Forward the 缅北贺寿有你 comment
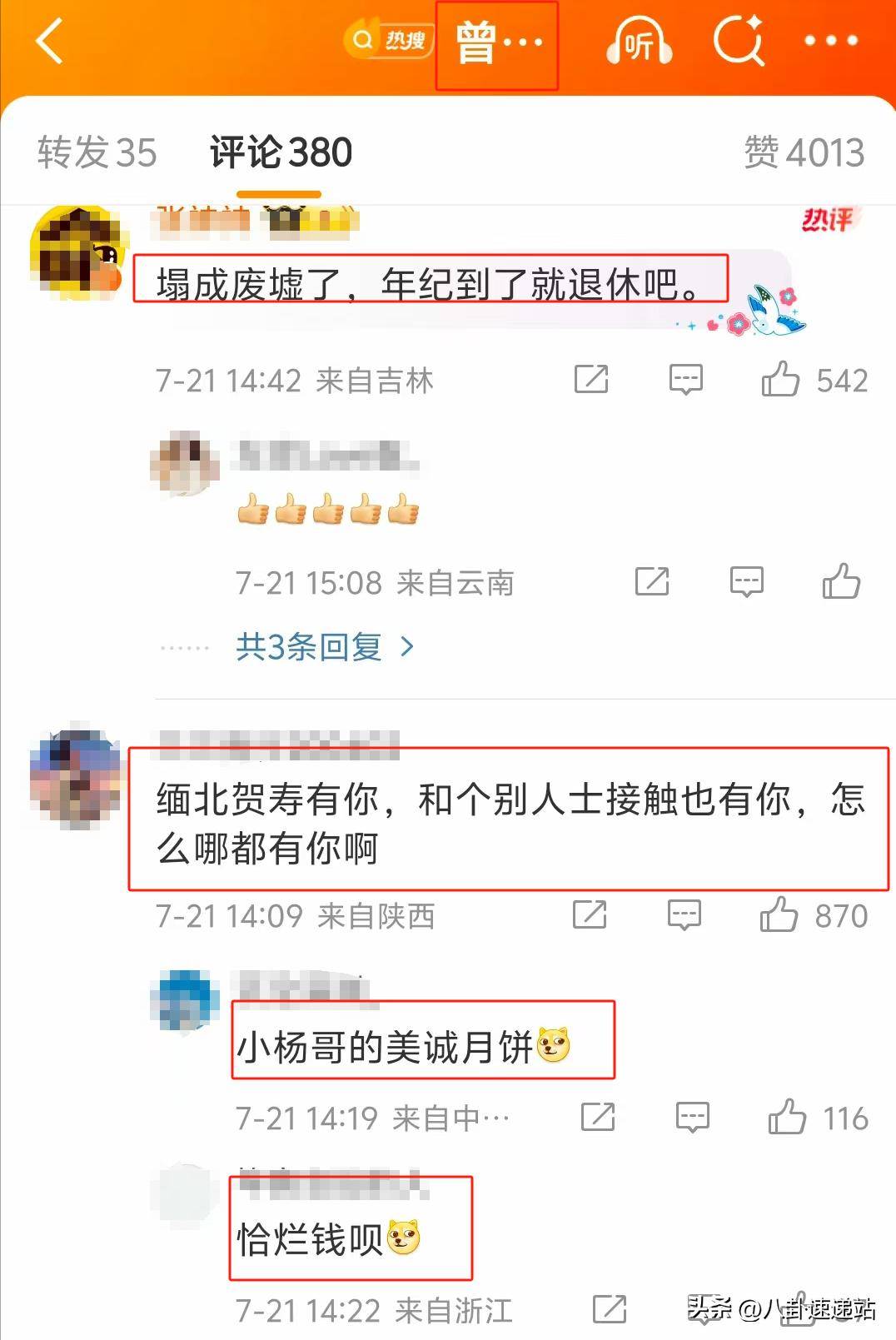 click(x=590, y=915)
